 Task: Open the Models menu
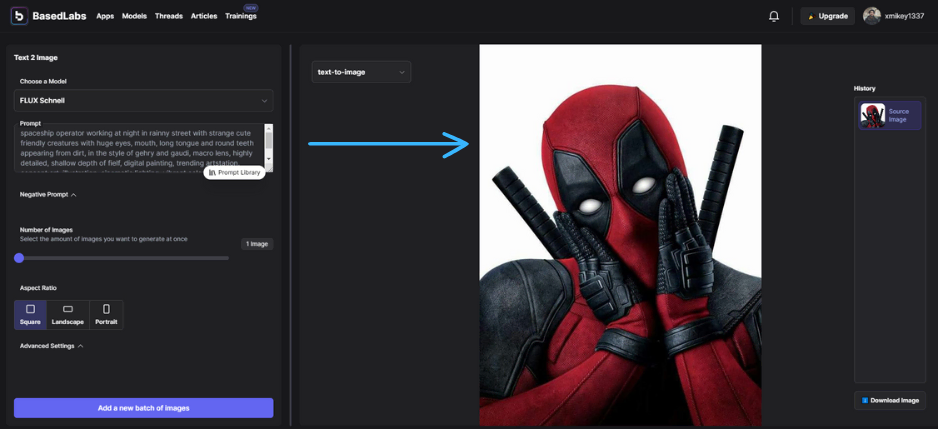134,16
